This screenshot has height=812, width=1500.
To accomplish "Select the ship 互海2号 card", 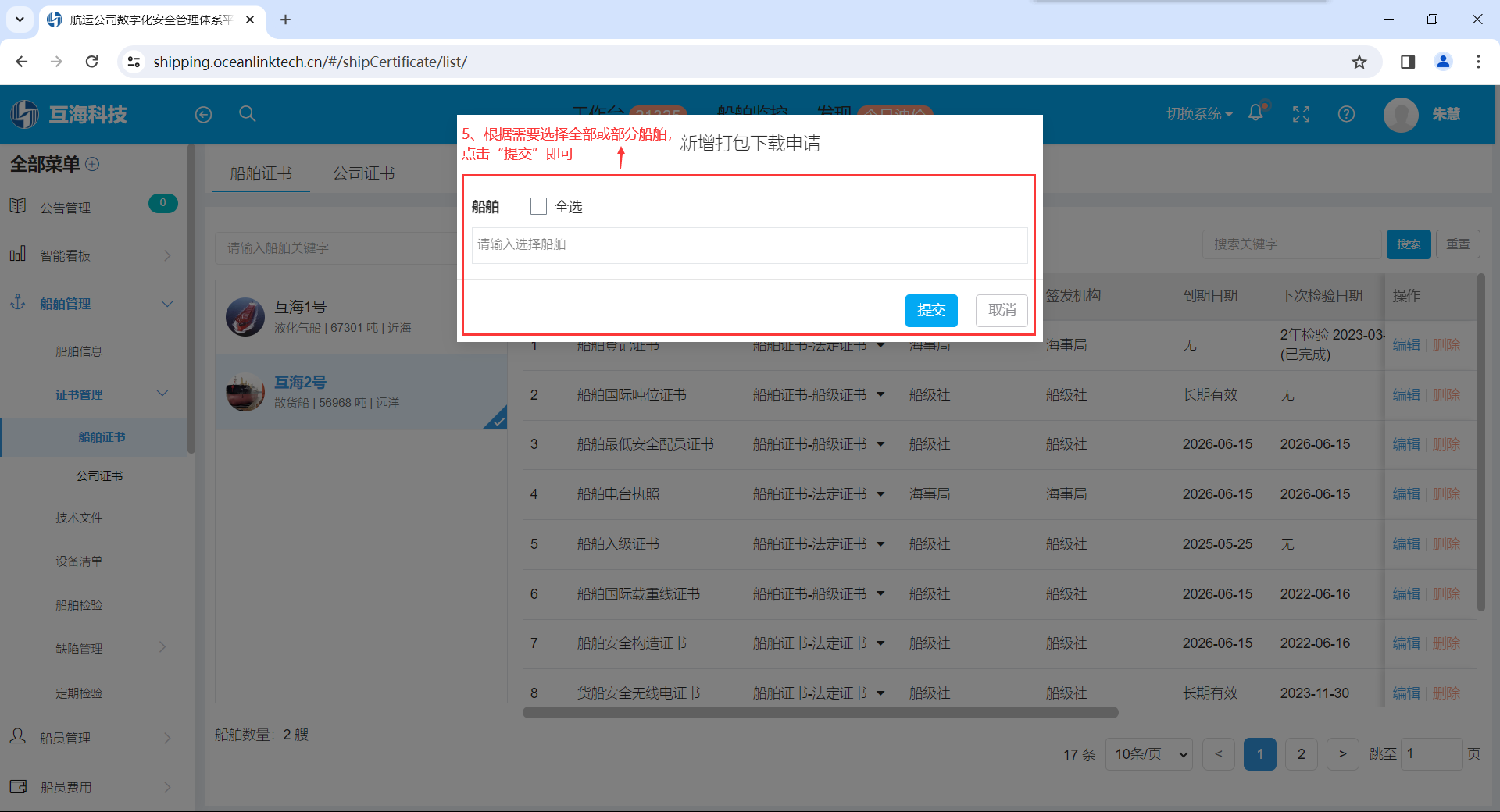I will click(361, 392).
